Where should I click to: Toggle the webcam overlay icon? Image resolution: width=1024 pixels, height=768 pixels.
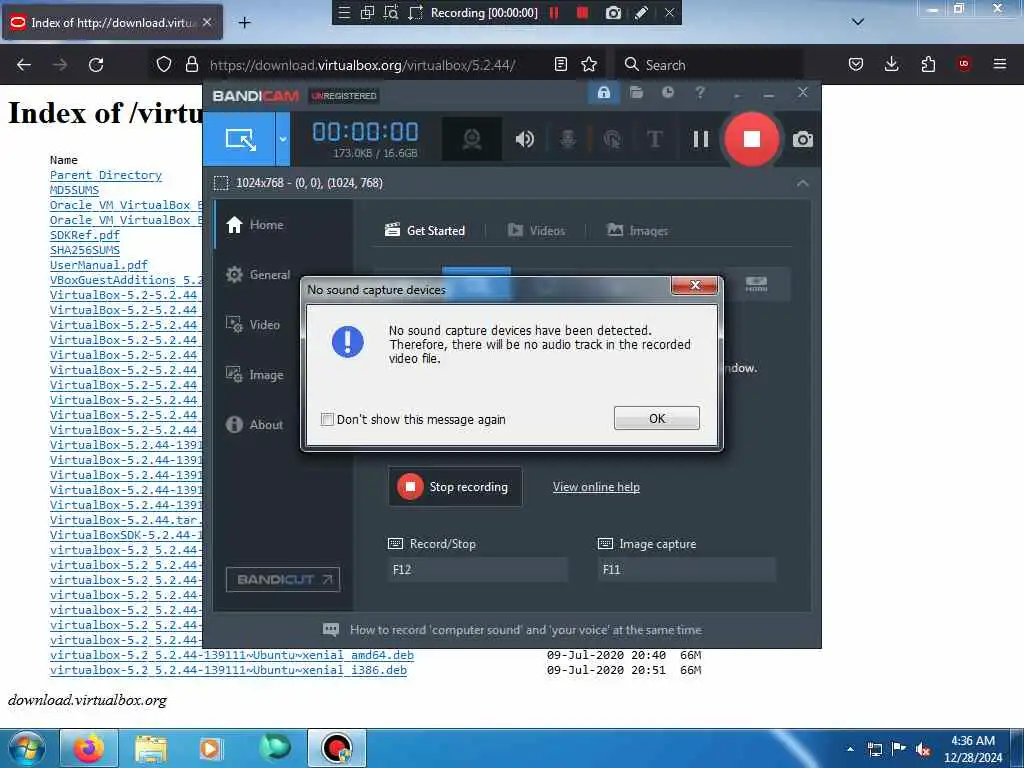click(x=472, y=138)
